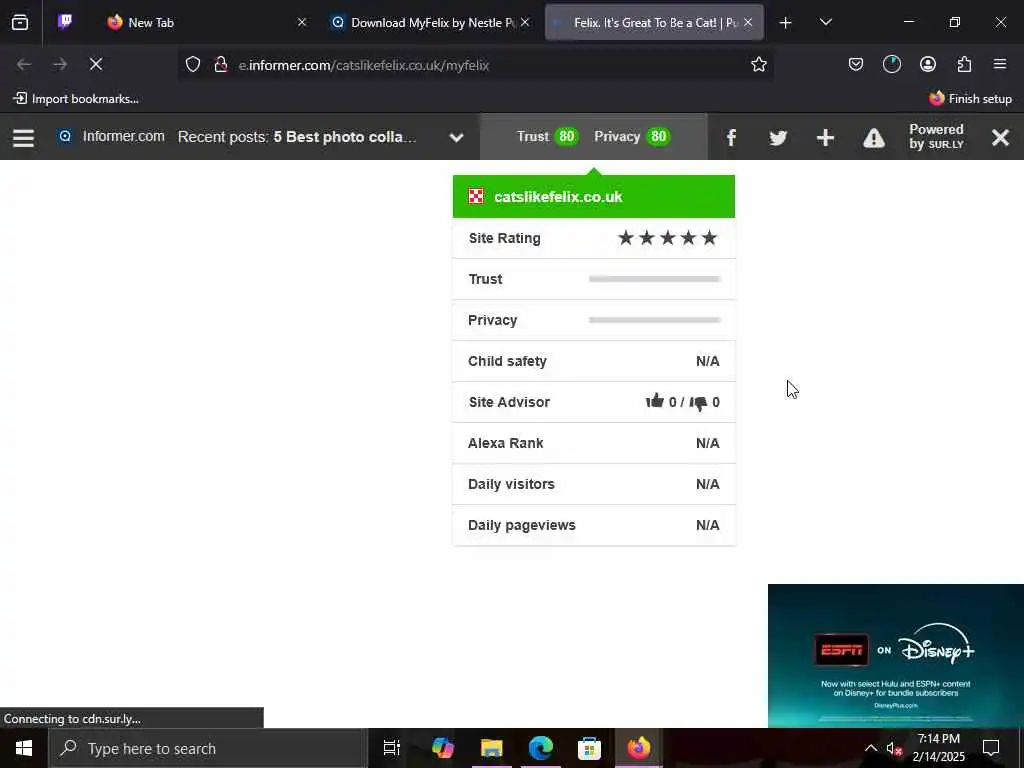The image size is (1024, 768).
Task: Open the Windows Start menu
Action: pyautogui.click(x=24, y=748)
